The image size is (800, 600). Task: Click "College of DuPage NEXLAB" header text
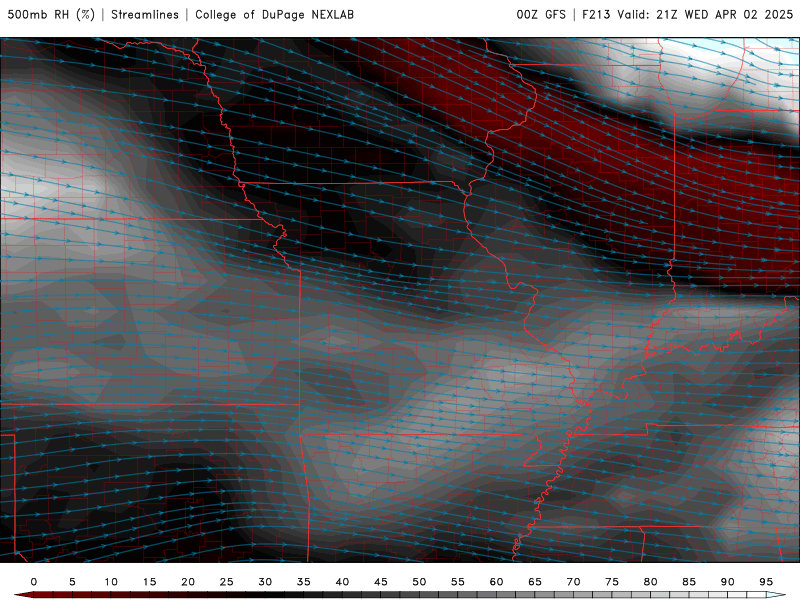pyautogui.click(x=274, y=15)
